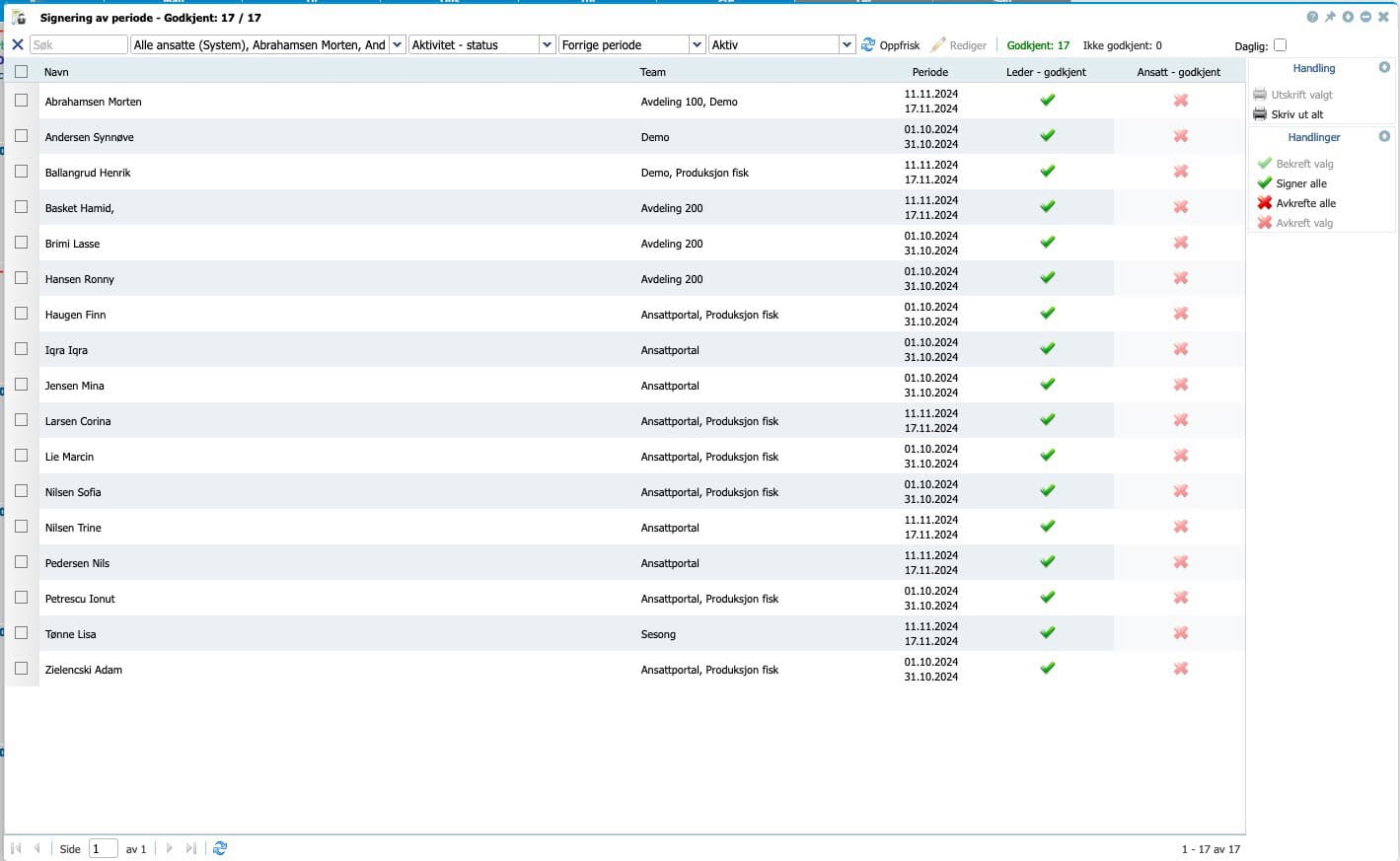This screenshot has height=861, width=1400.
Task: Click the Avkreft valg action
Action: [1304, 223]
